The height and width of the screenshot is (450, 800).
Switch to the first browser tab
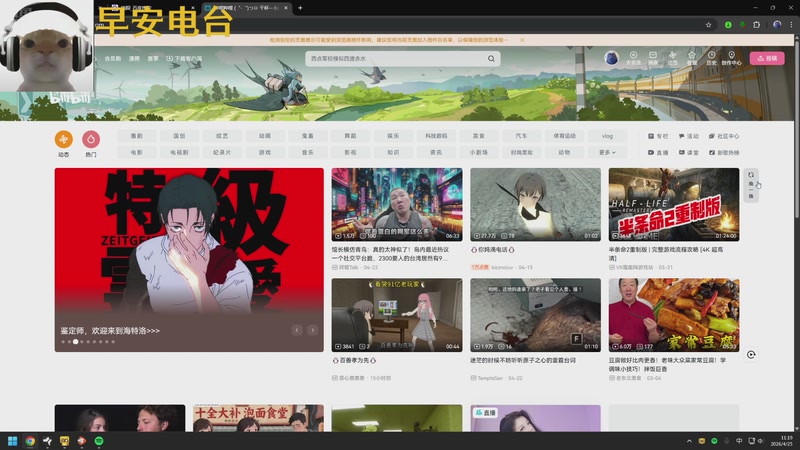tap(152, 8)
